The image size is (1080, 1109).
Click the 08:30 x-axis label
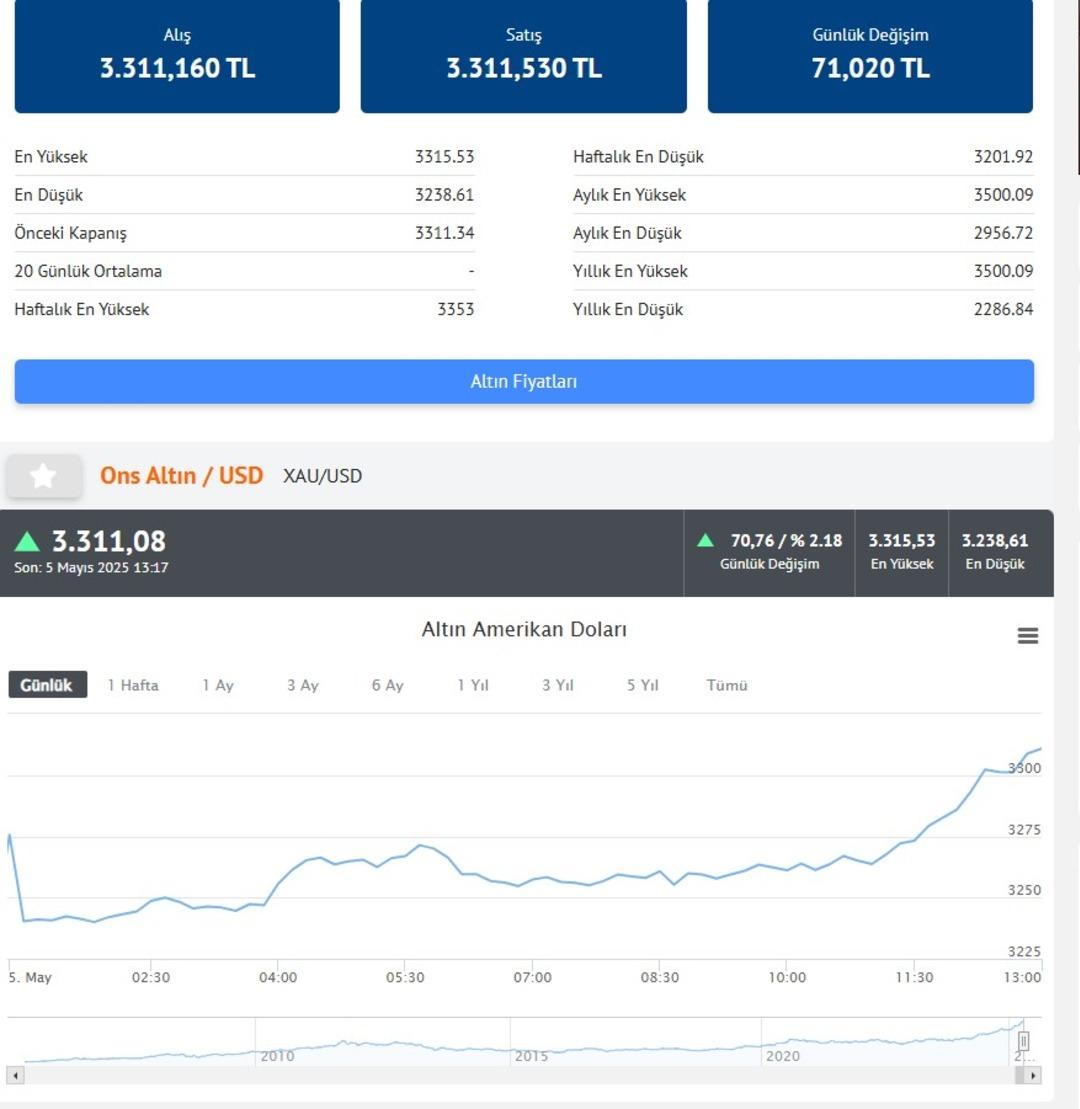pyautogui.click(x=660, y=977)
